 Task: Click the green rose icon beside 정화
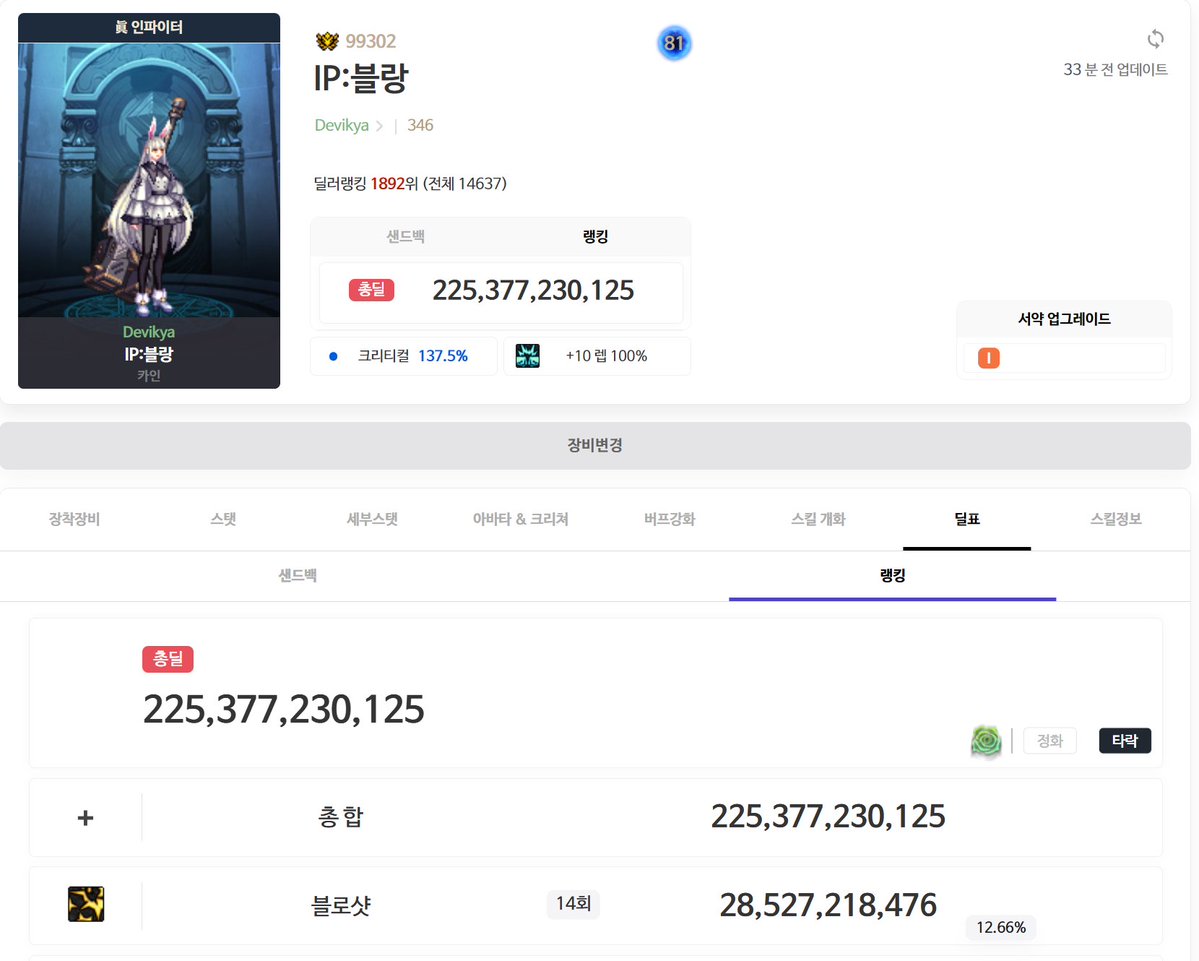tap(986, 741)
